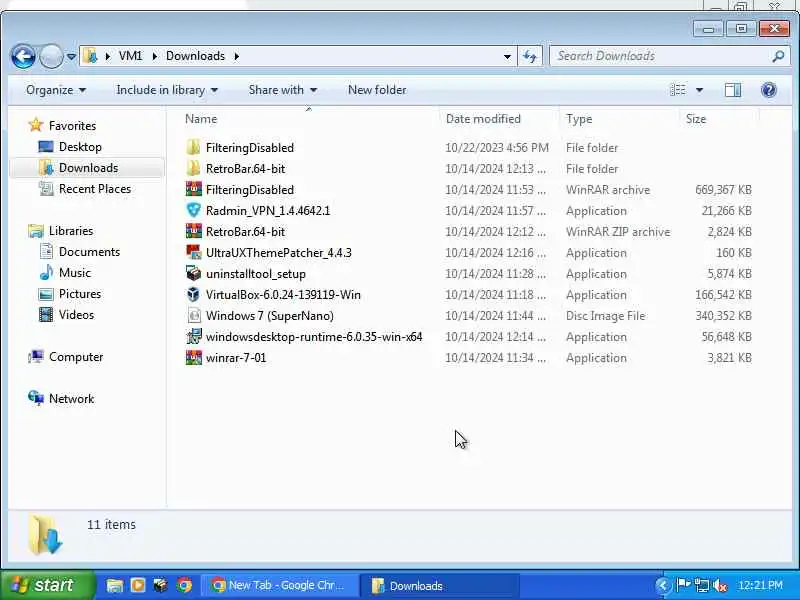Select the FilteringDisabled WinRAR archive icon
The image size is (800, 600).
pyautogui.click(x=193, y=189)
